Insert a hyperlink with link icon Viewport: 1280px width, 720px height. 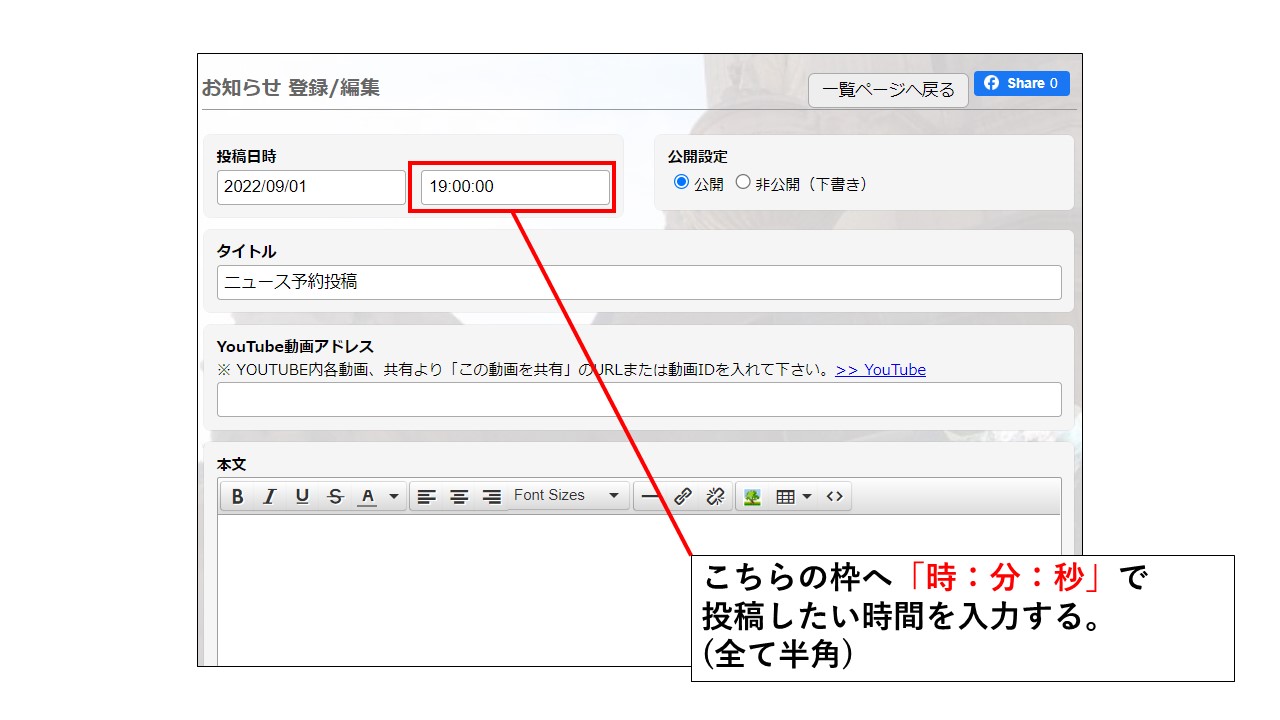coord(683,497)
